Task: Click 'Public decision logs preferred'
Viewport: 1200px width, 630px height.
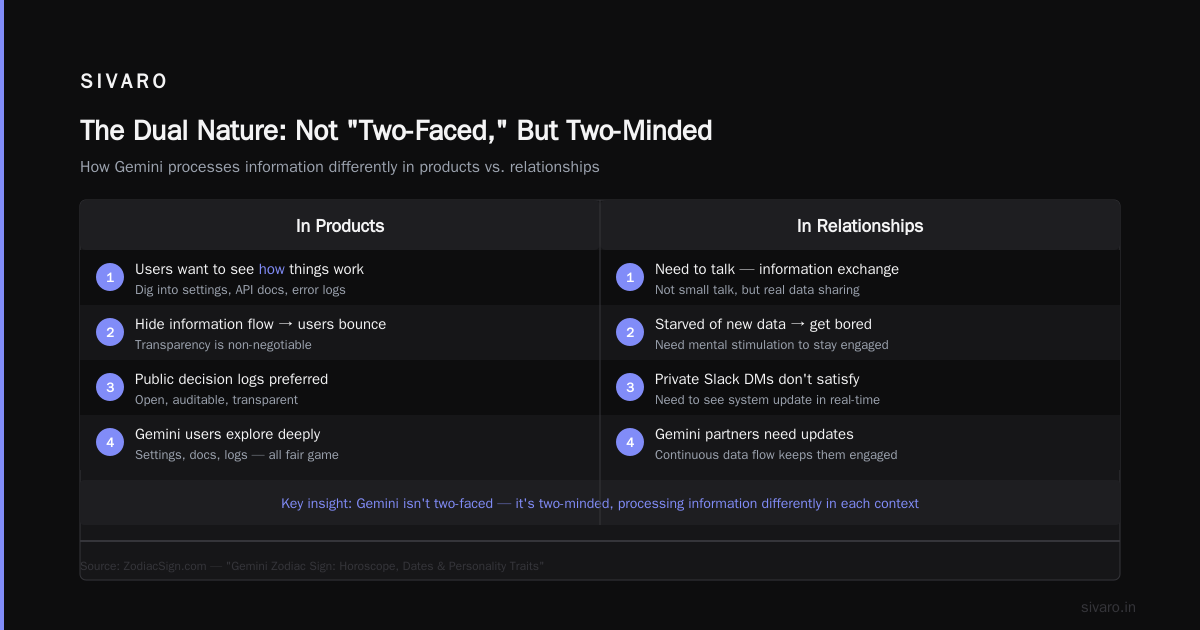Action: tap(231, 379)
